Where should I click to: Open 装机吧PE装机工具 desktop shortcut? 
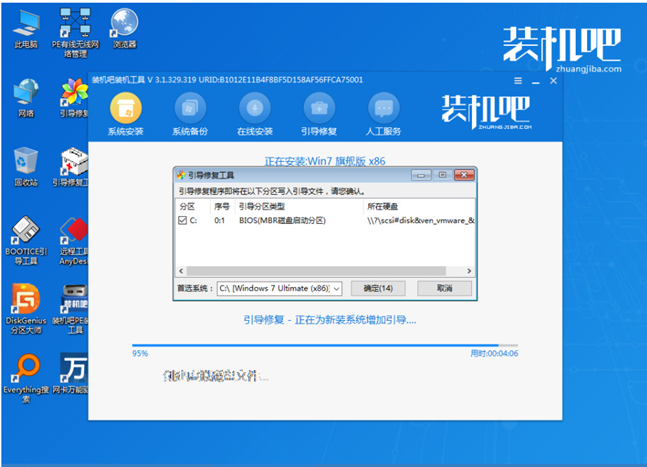pyautogui.click(x=71, y=309)
